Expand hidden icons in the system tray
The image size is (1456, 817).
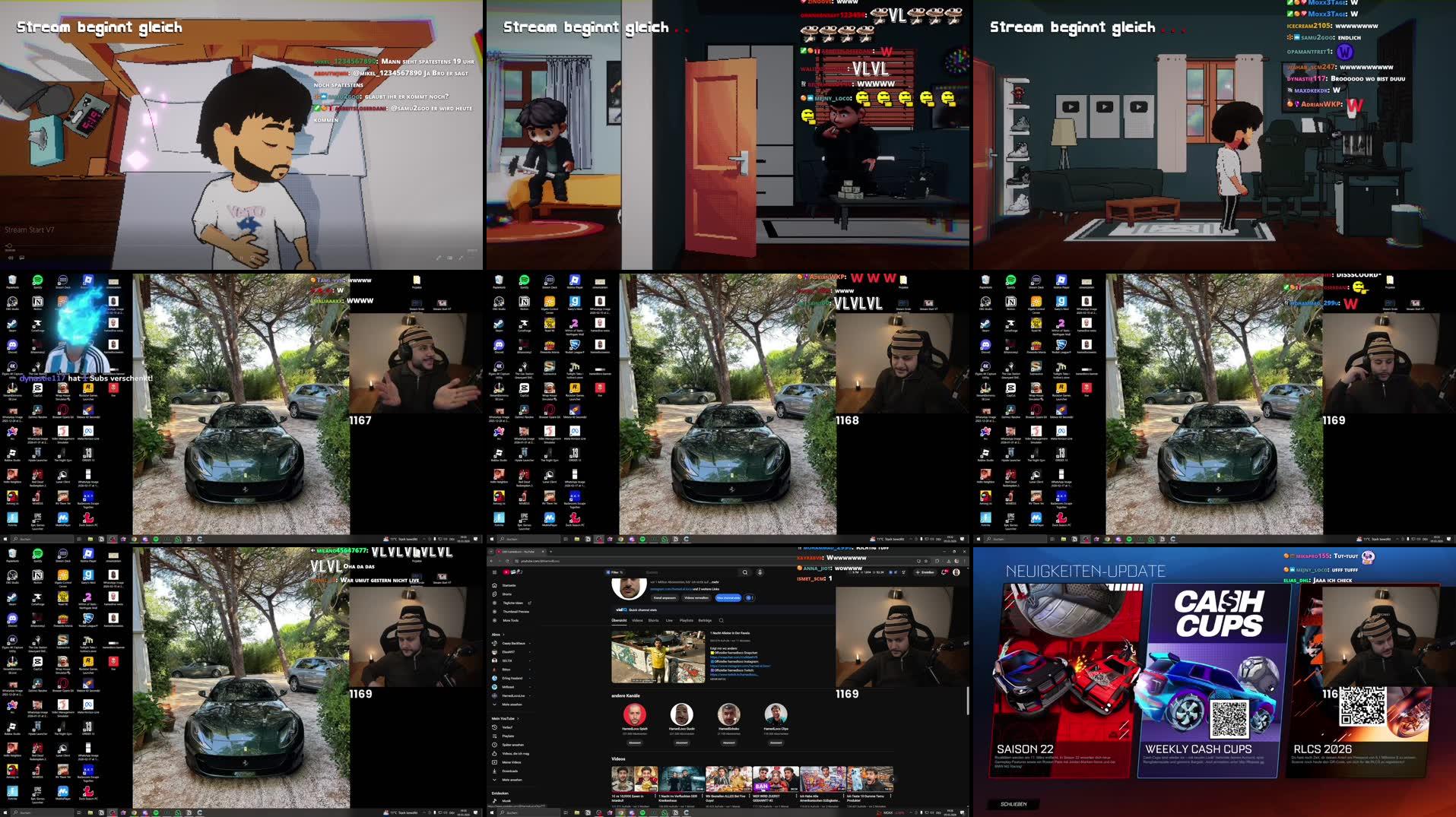(x=911, y=812)
